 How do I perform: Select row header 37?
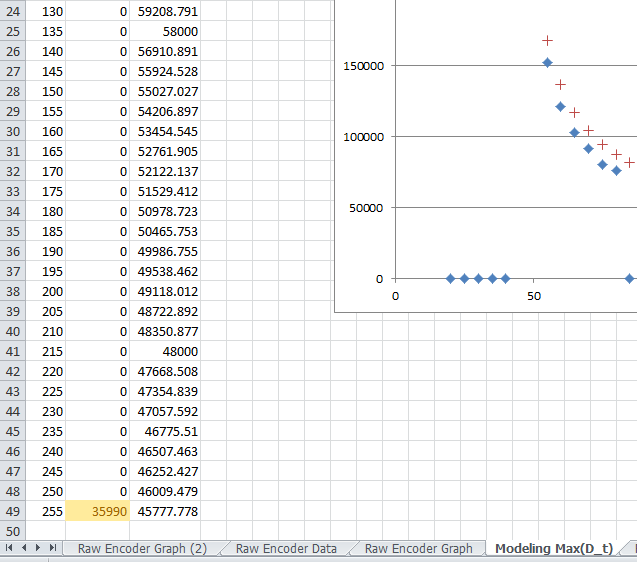(13, 271)
